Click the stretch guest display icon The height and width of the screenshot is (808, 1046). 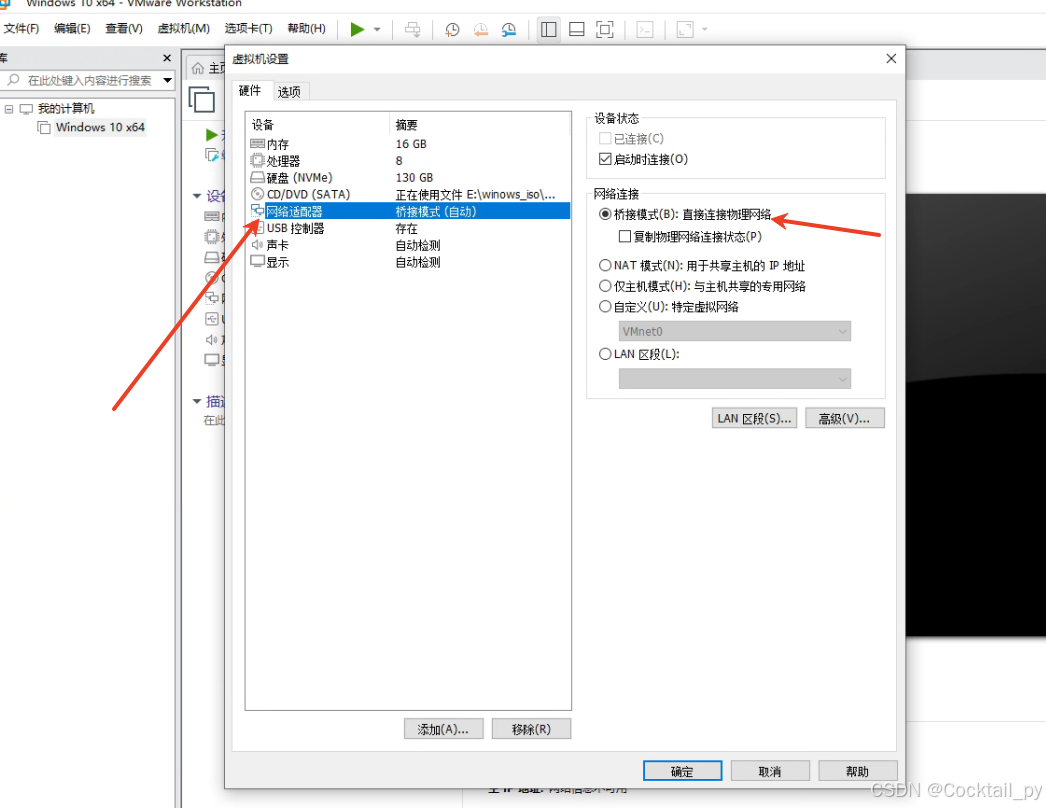pos(685,29)
